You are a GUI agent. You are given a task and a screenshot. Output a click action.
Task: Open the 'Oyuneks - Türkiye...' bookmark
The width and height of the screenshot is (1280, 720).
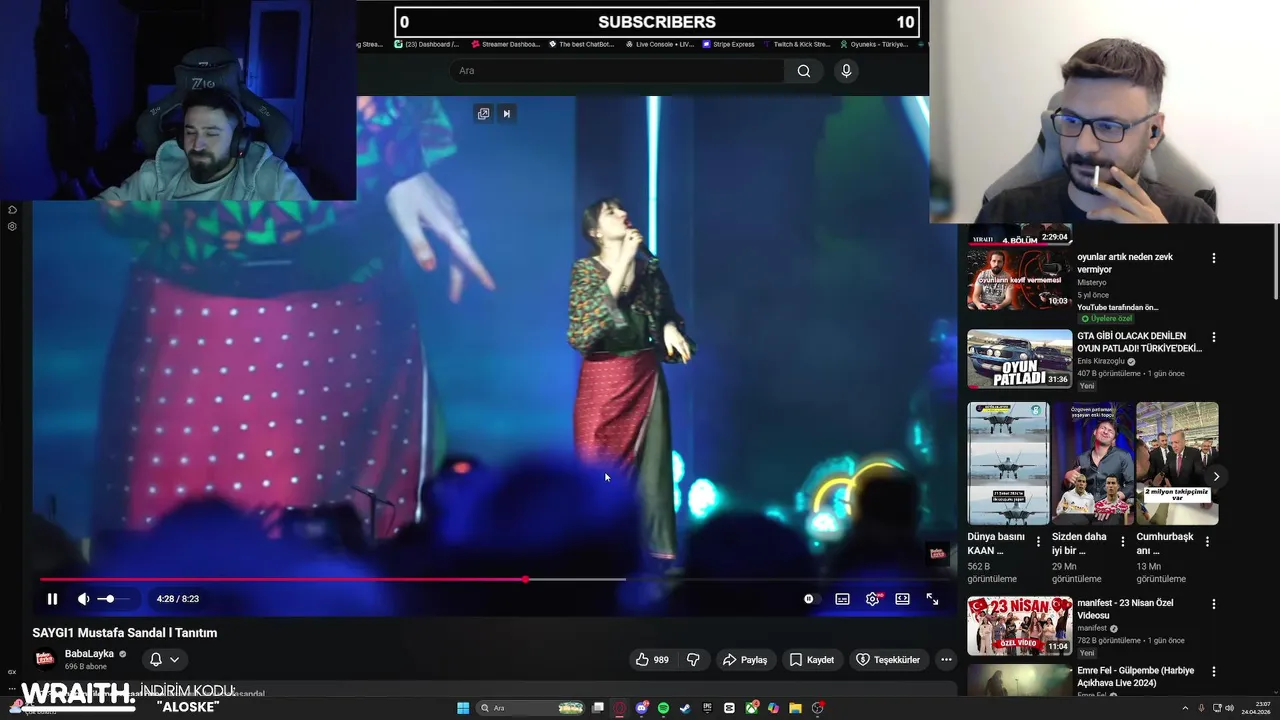coord(875,44)
